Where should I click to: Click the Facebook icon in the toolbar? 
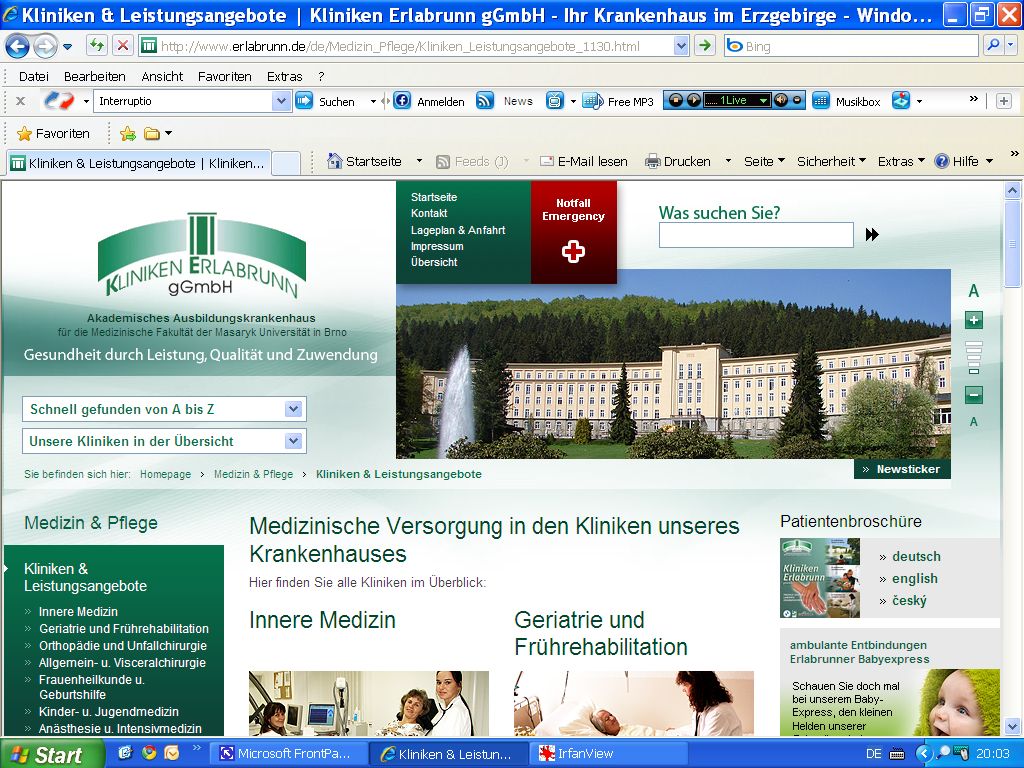click(x=402, y=101)
